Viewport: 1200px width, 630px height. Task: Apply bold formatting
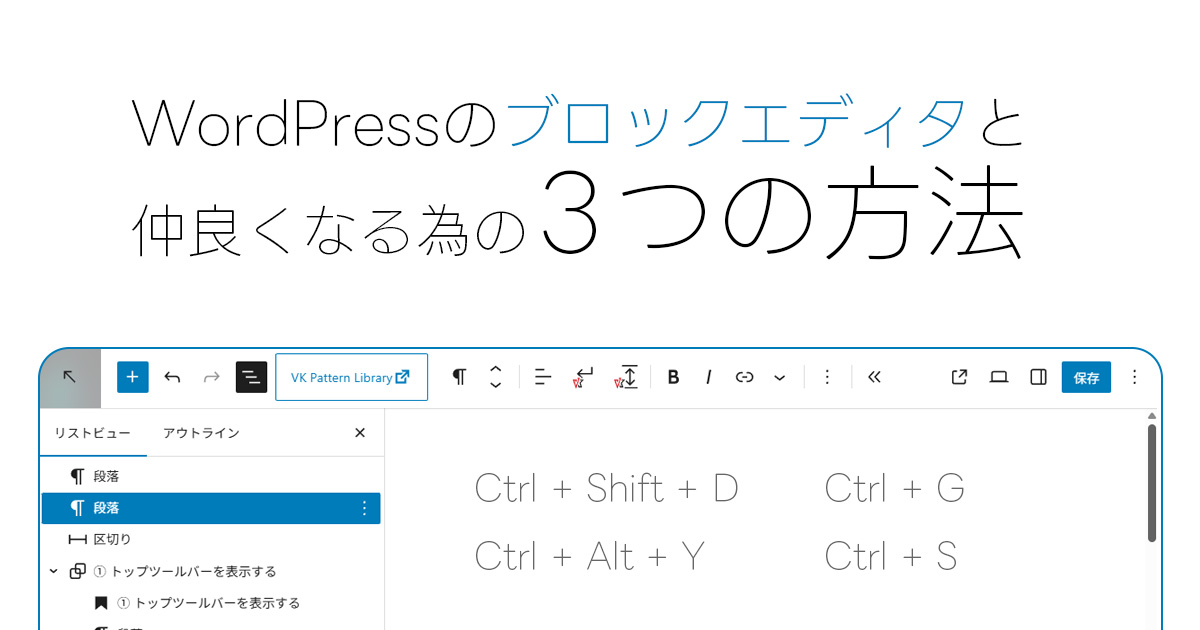pos(673,377)
